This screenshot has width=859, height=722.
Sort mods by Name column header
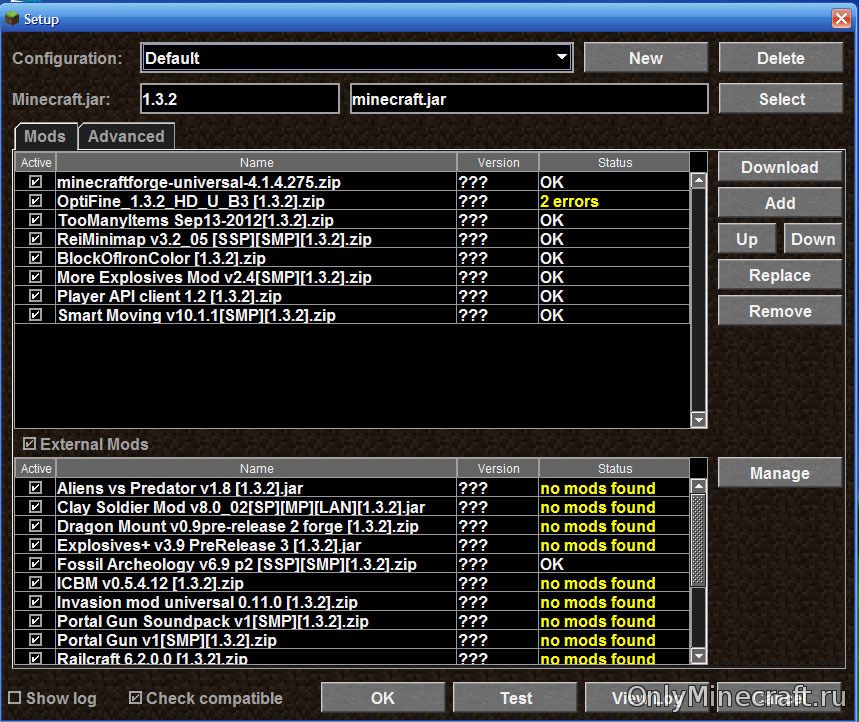(256, 162)
